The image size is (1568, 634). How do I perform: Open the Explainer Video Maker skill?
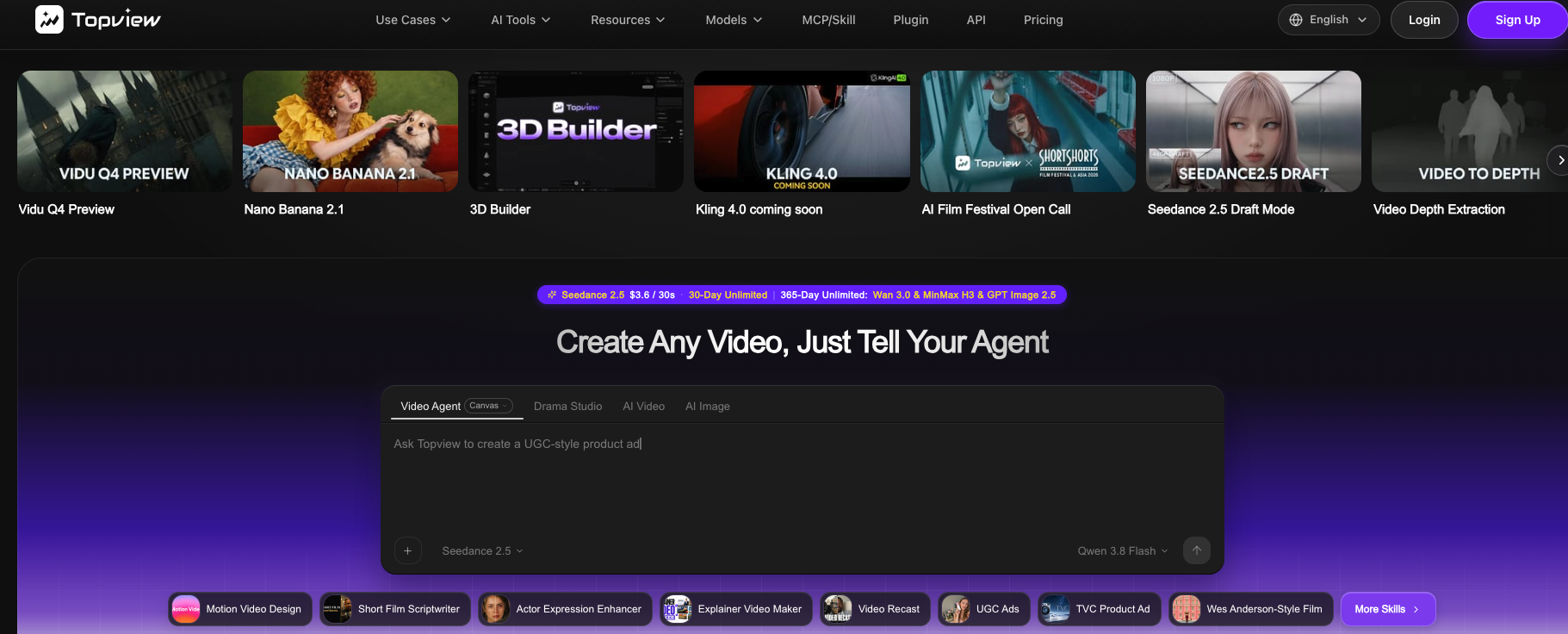(x=736, y=609)
